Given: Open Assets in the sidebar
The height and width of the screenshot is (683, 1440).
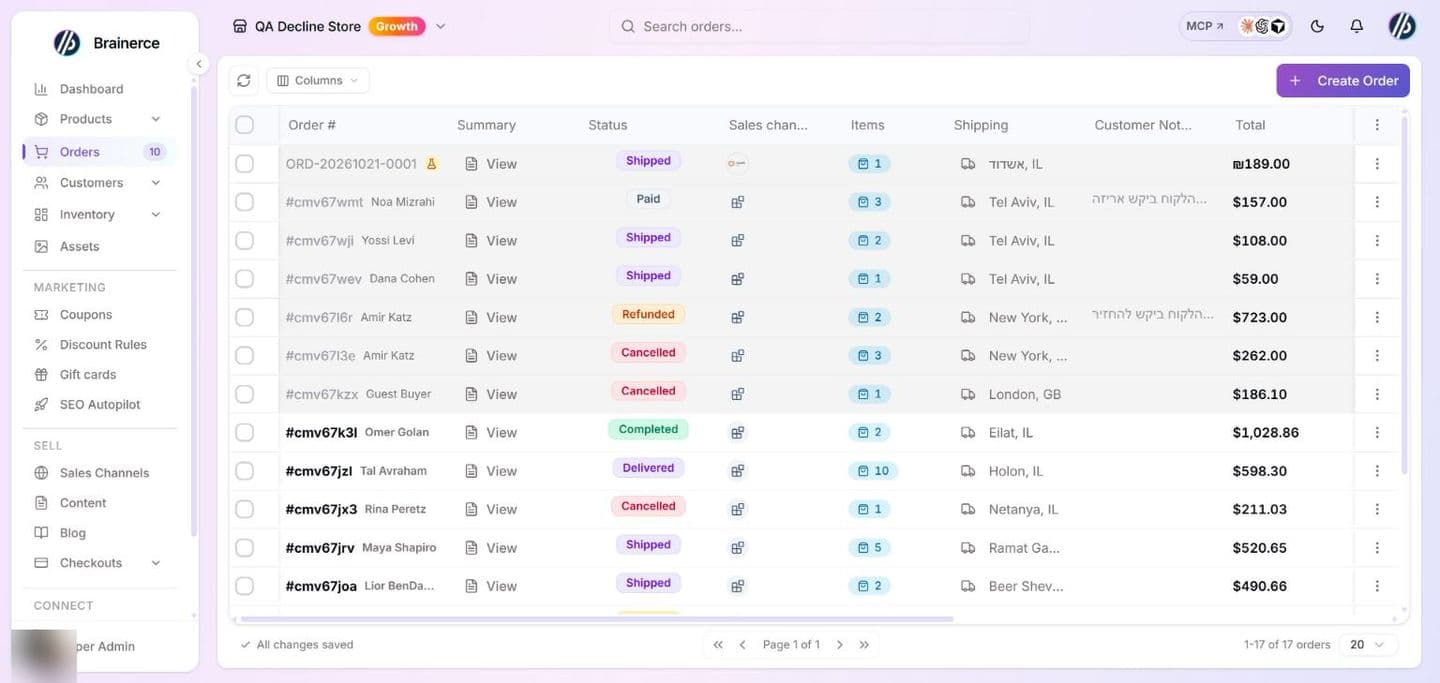Looking at the screenshot, I should [x=98, y=246].
